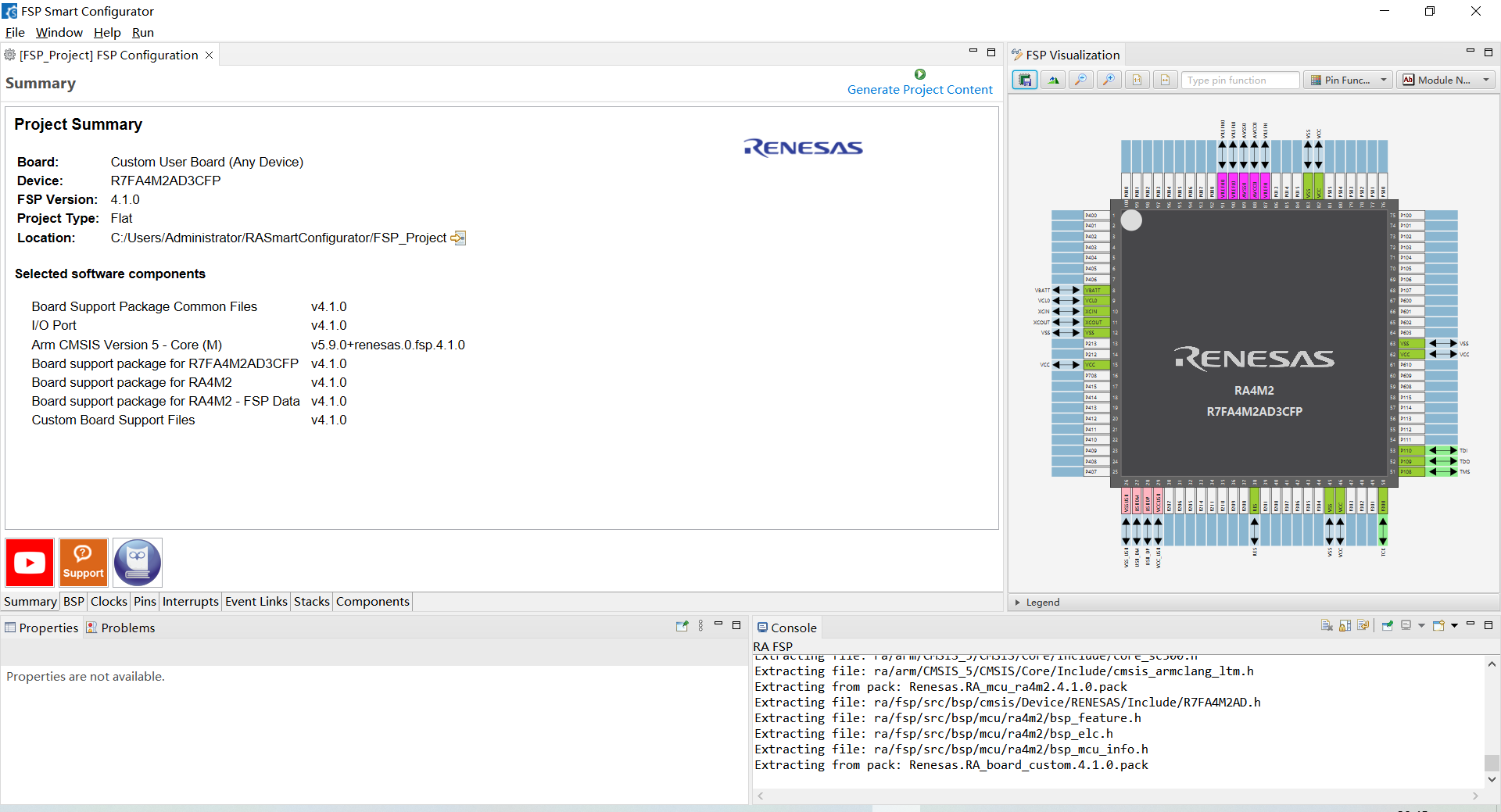Click the package view icon in FSP Visualization
Screen dimensions: 1501x812
[x=1025, y=80]
